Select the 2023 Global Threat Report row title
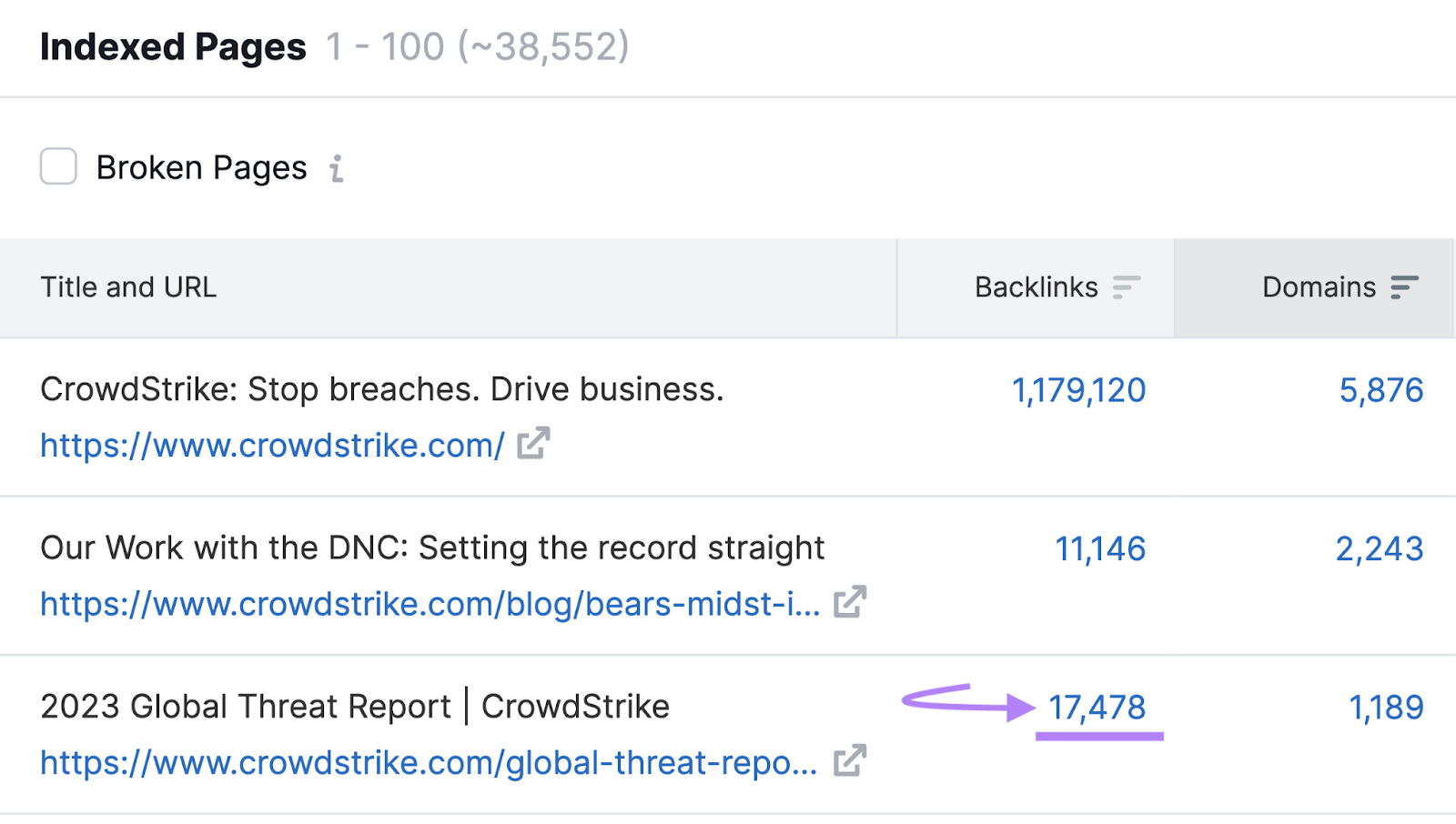The height and width of the screenshot is (824, 1456). pos(355,706)
